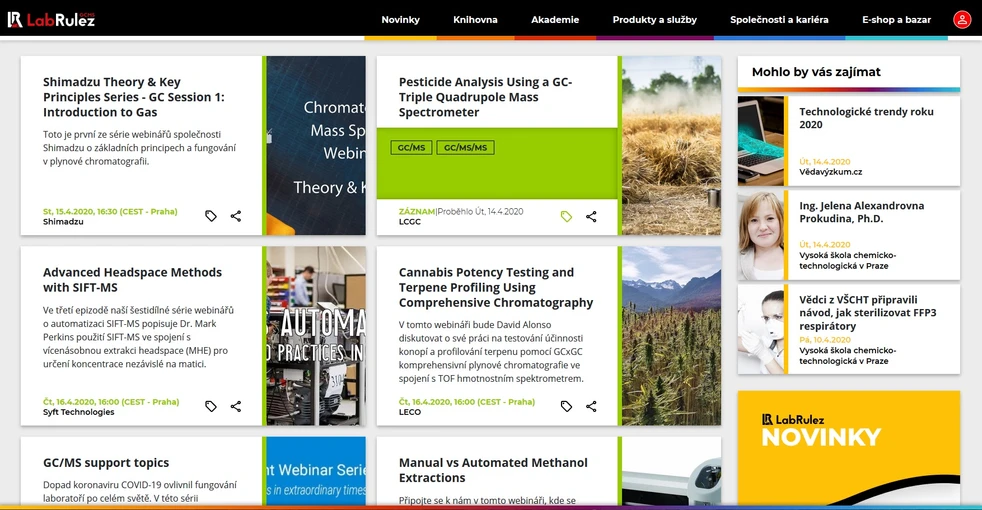Image resolution: width=982 pixels, height=510 pixels.
Task: Click LCGC organizer name
Action: (410, 222)
